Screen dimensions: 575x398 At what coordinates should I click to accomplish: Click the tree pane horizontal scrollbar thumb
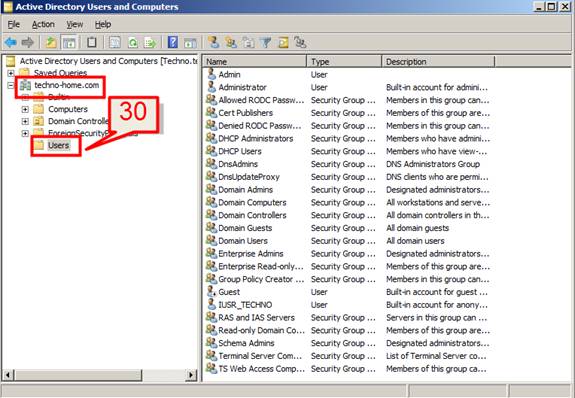[x=78, y=375]
